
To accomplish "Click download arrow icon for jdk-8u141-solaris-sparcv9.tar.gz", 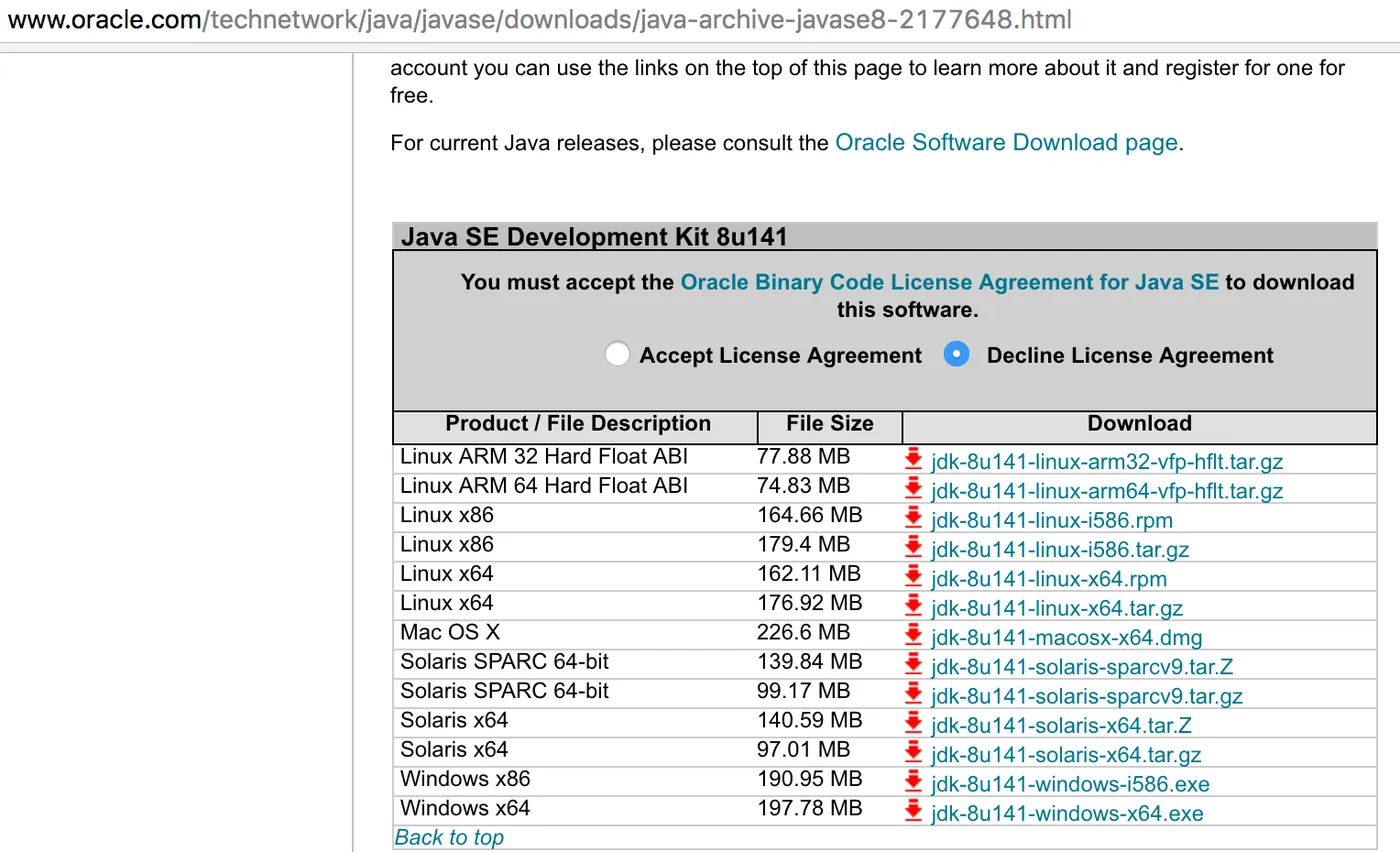I will tap(912, 694).
